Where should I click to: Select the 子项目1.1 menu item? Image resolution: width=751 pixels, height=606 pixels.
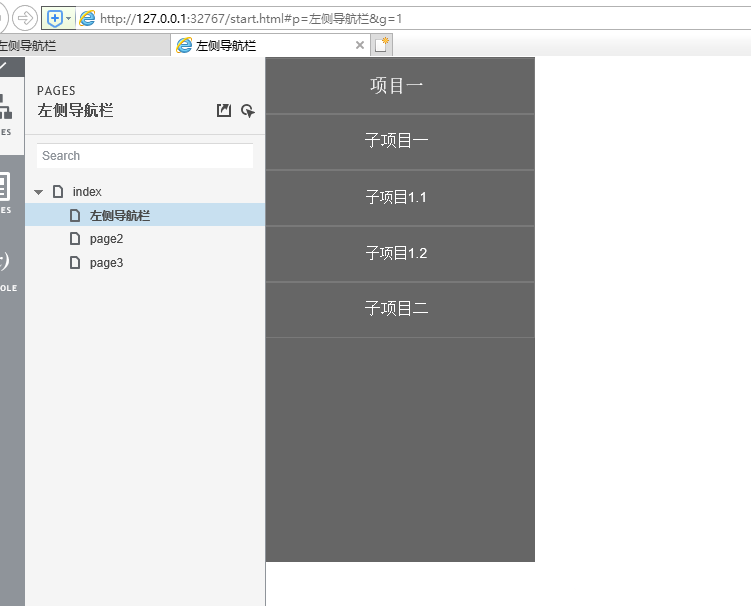click(400, 197)
